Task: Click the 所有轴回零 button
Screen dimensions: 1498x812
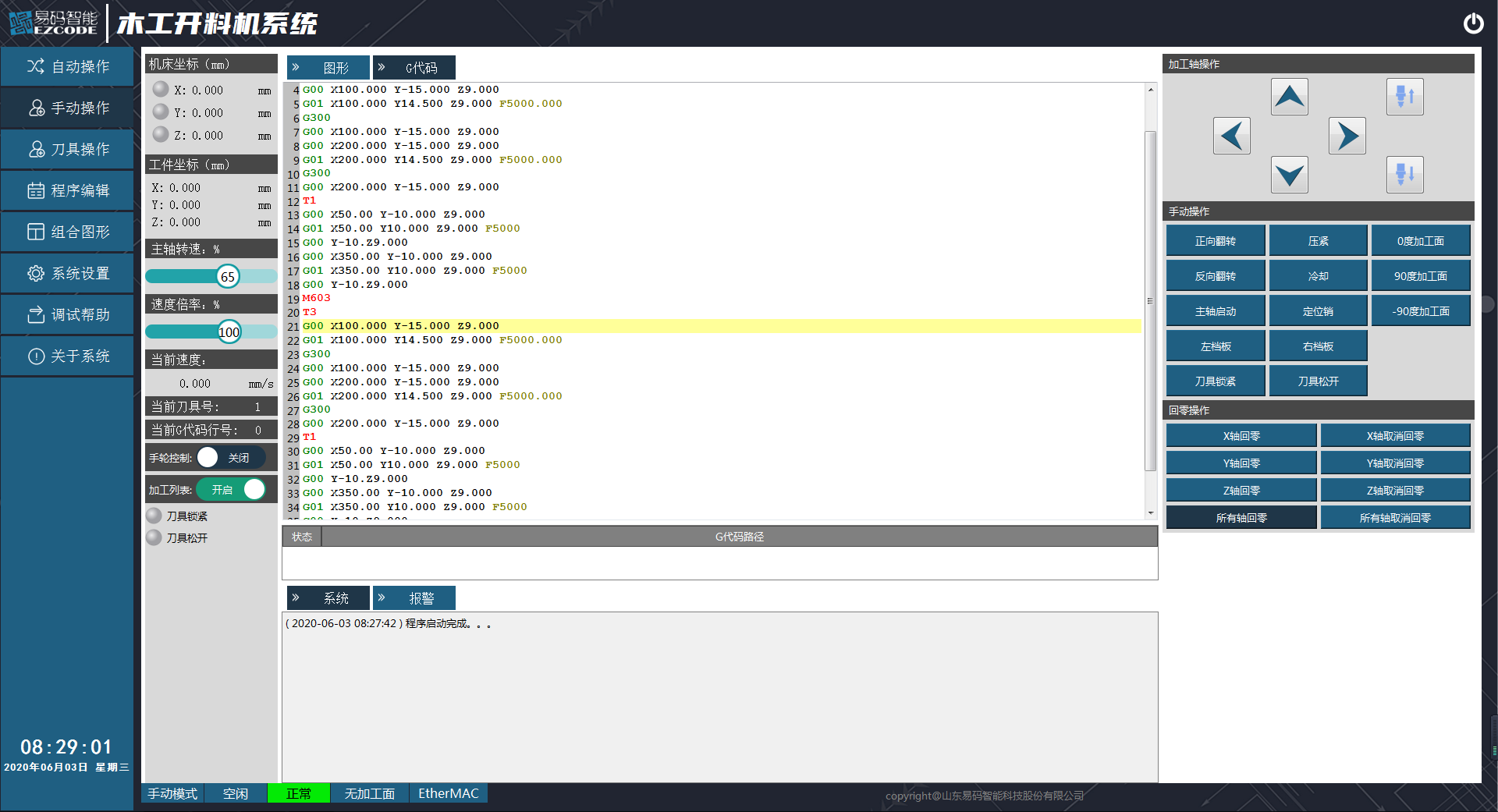Action: click(x=1241, y=518)
